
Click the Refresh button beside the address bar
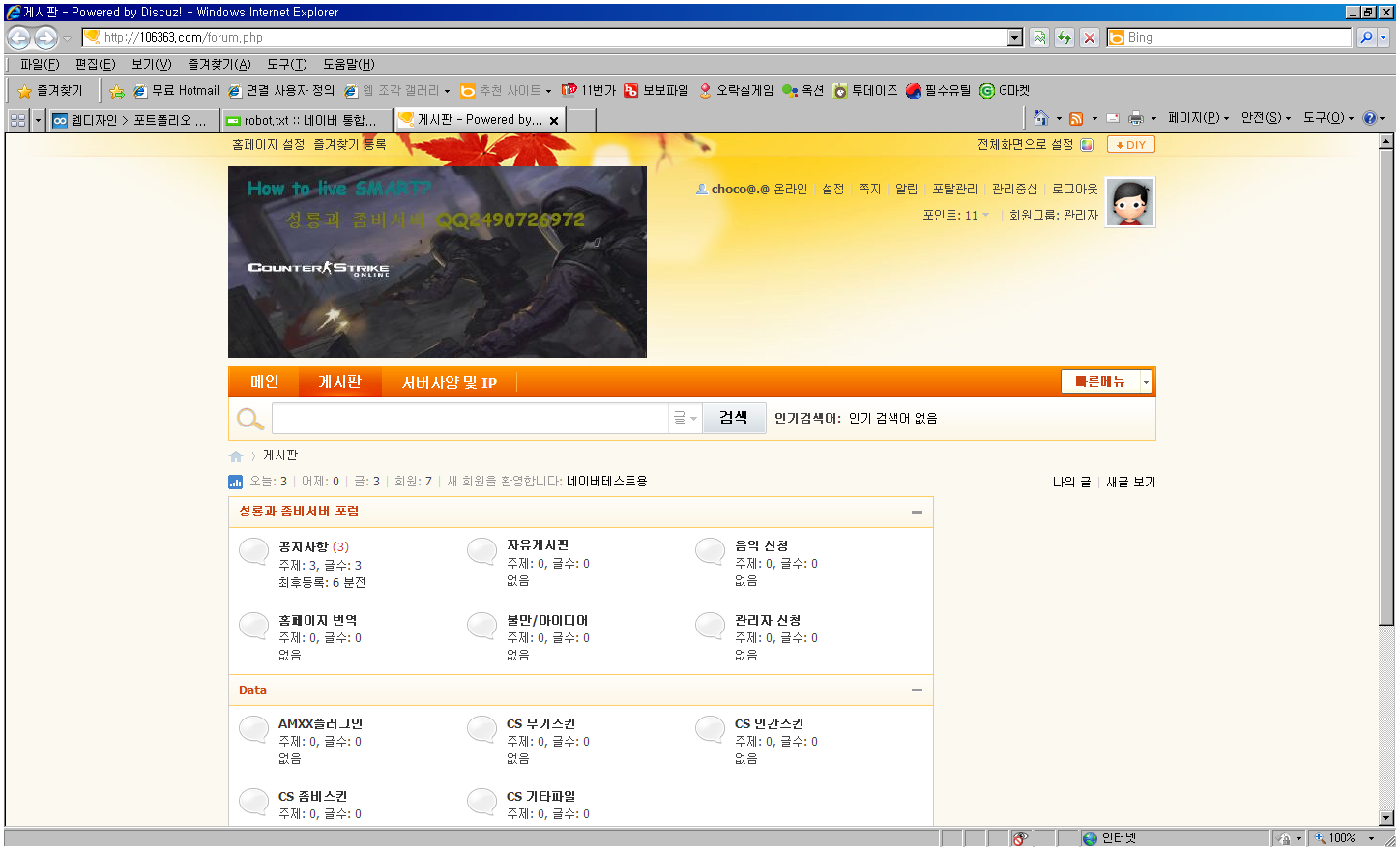tap(1065, 38)
